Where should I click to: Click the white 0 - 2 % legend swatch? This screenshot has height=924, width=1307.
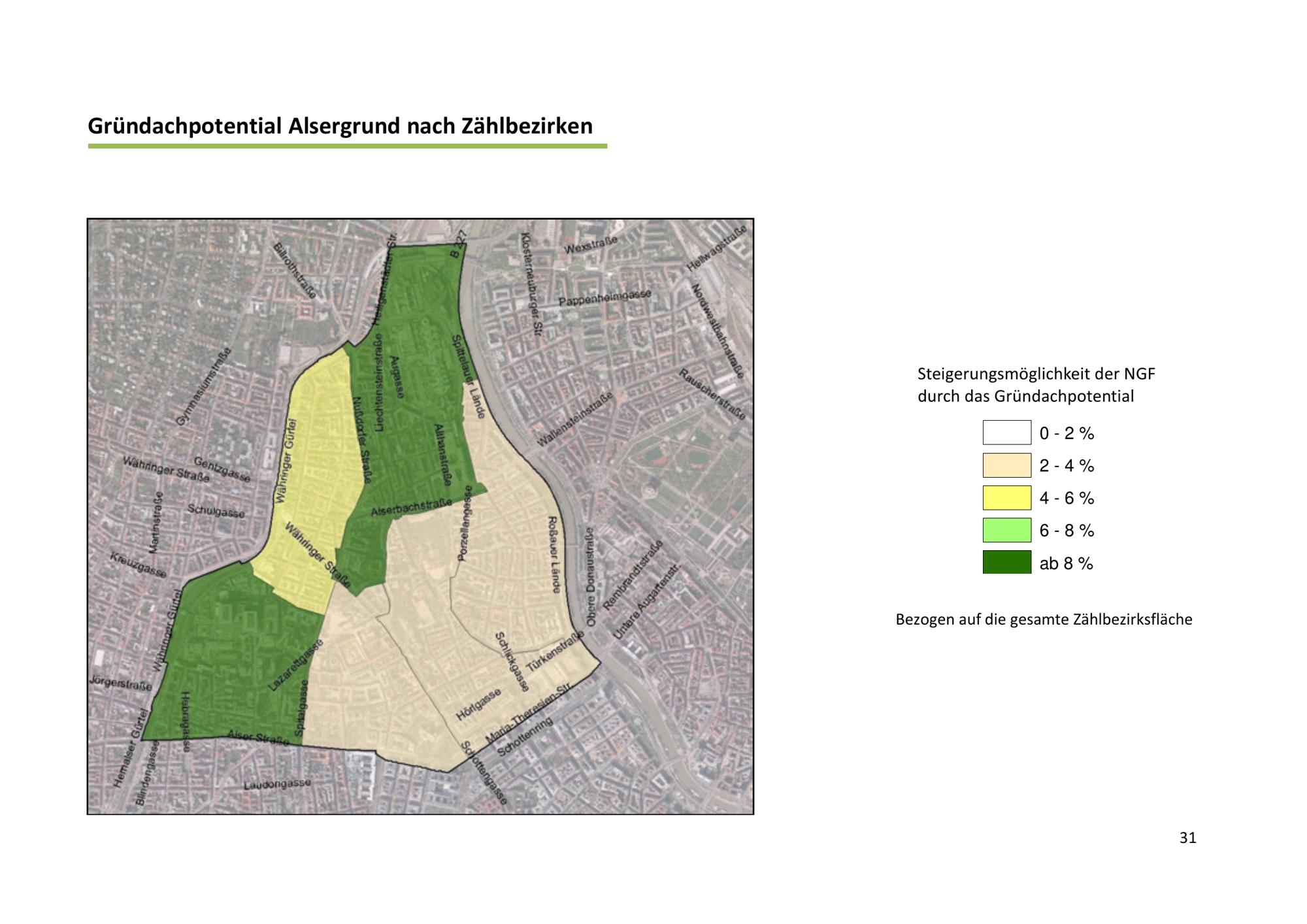[x=1006, y=433]
